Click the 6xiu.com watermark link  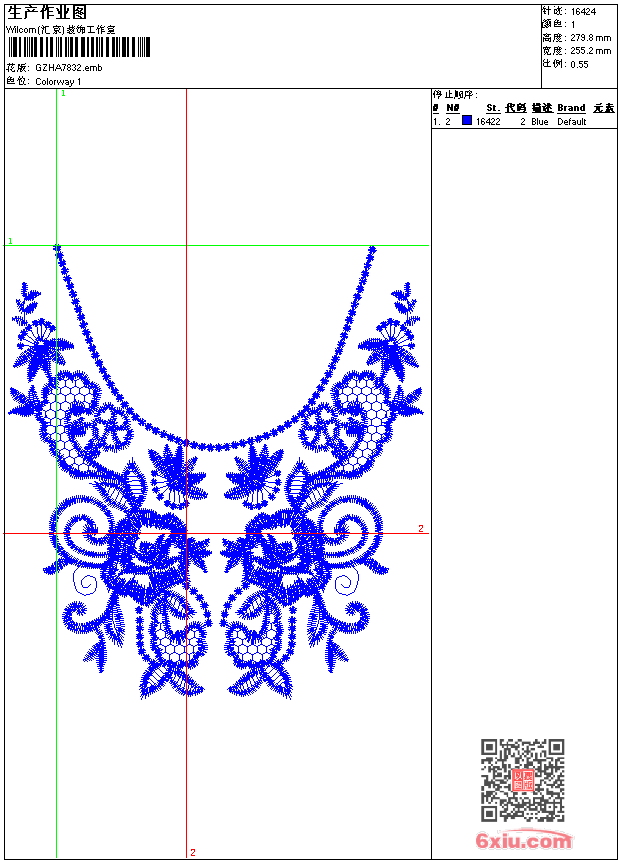click(x=524, y=841)
